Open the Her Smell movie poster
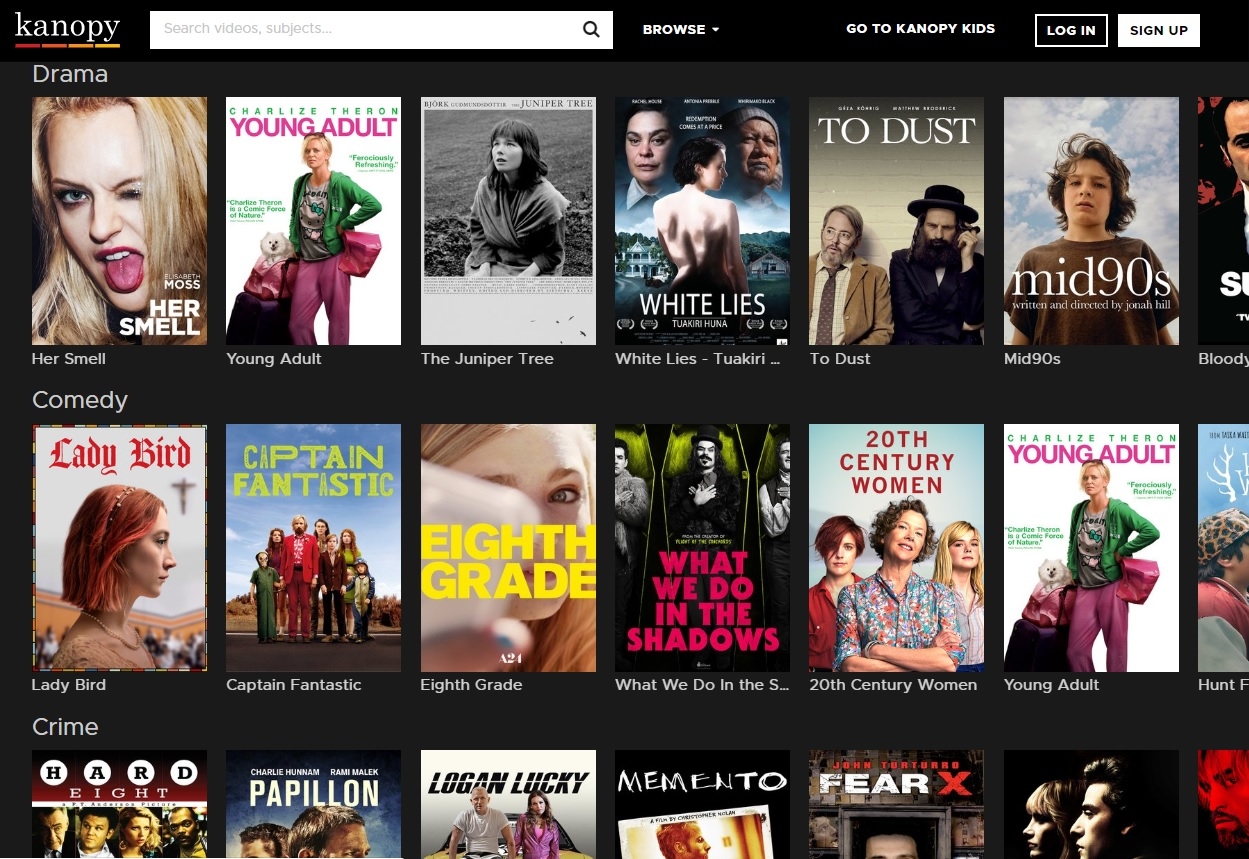Image resolution: width=1249 pixels, height=859 pixels. 119,220
